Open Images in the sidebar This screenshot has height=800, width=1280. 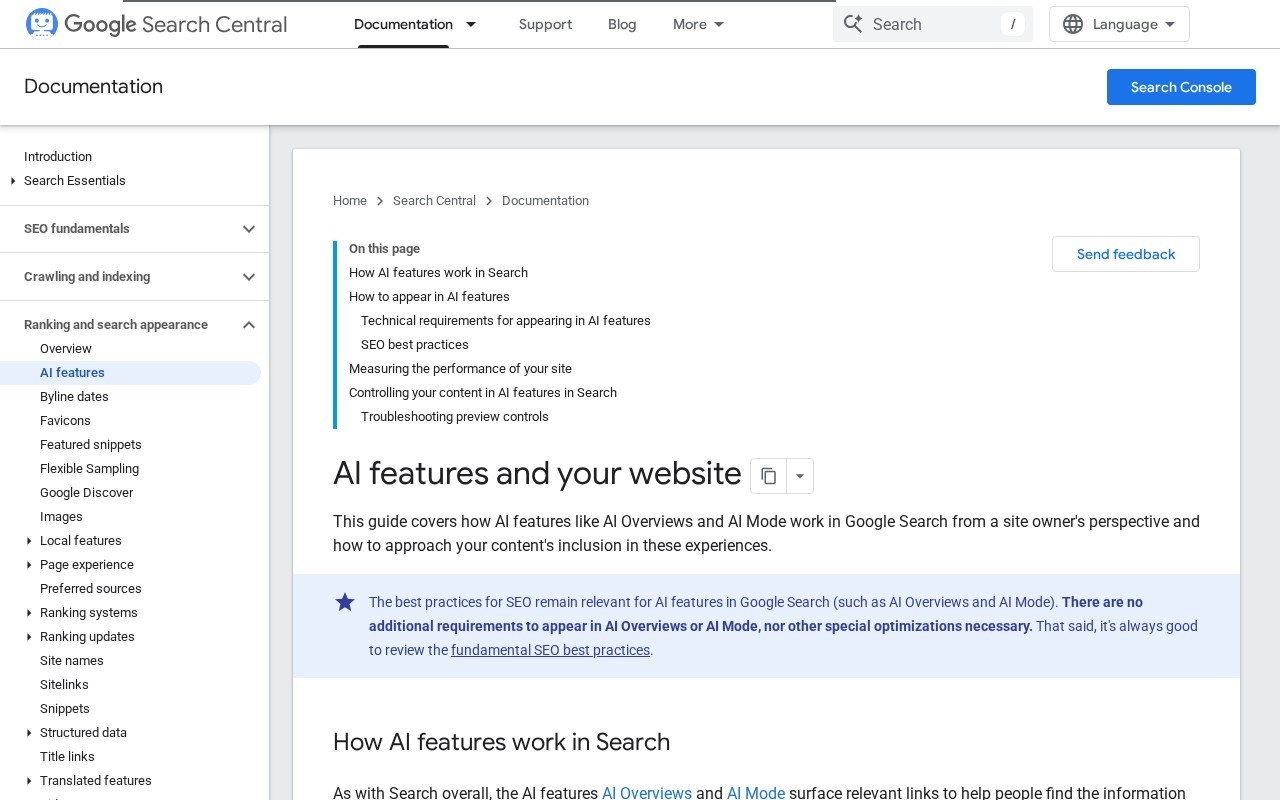[x=61, y=517]
